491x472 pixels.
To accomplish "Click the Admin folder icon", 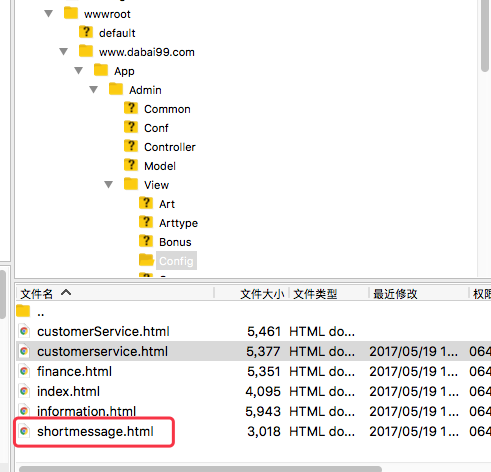I will point(116,89).
